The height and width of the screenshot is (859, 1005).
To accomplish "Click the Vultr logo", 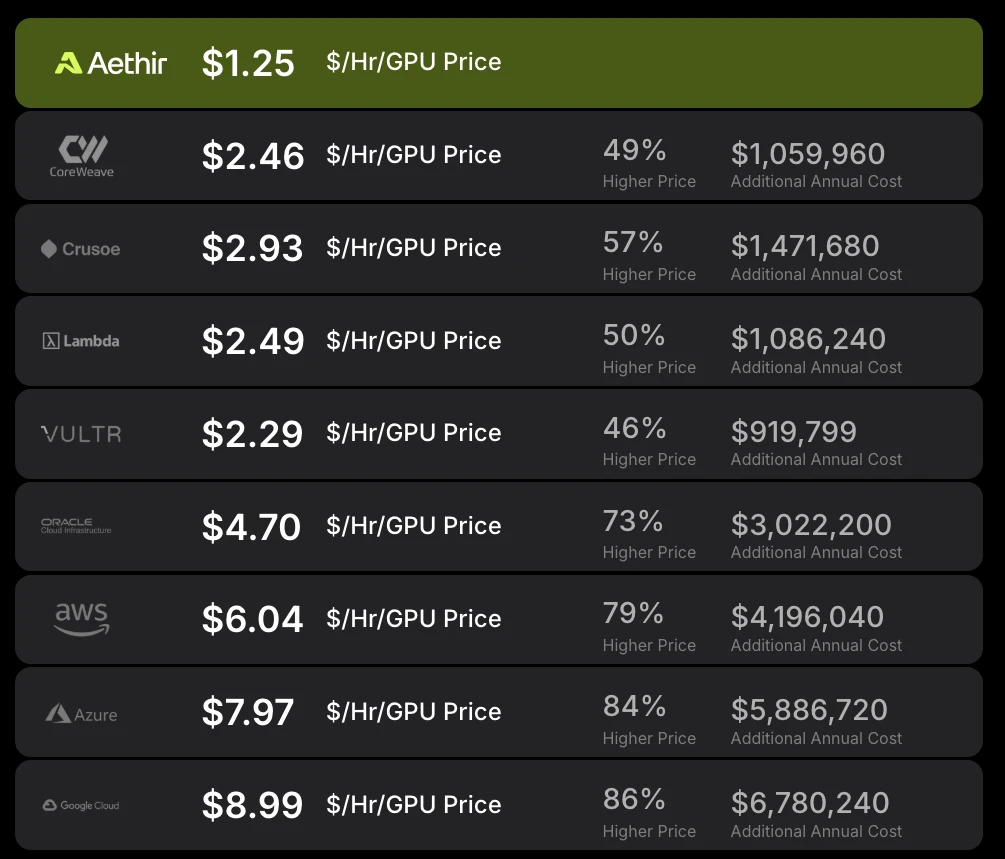I will [81, 434].
